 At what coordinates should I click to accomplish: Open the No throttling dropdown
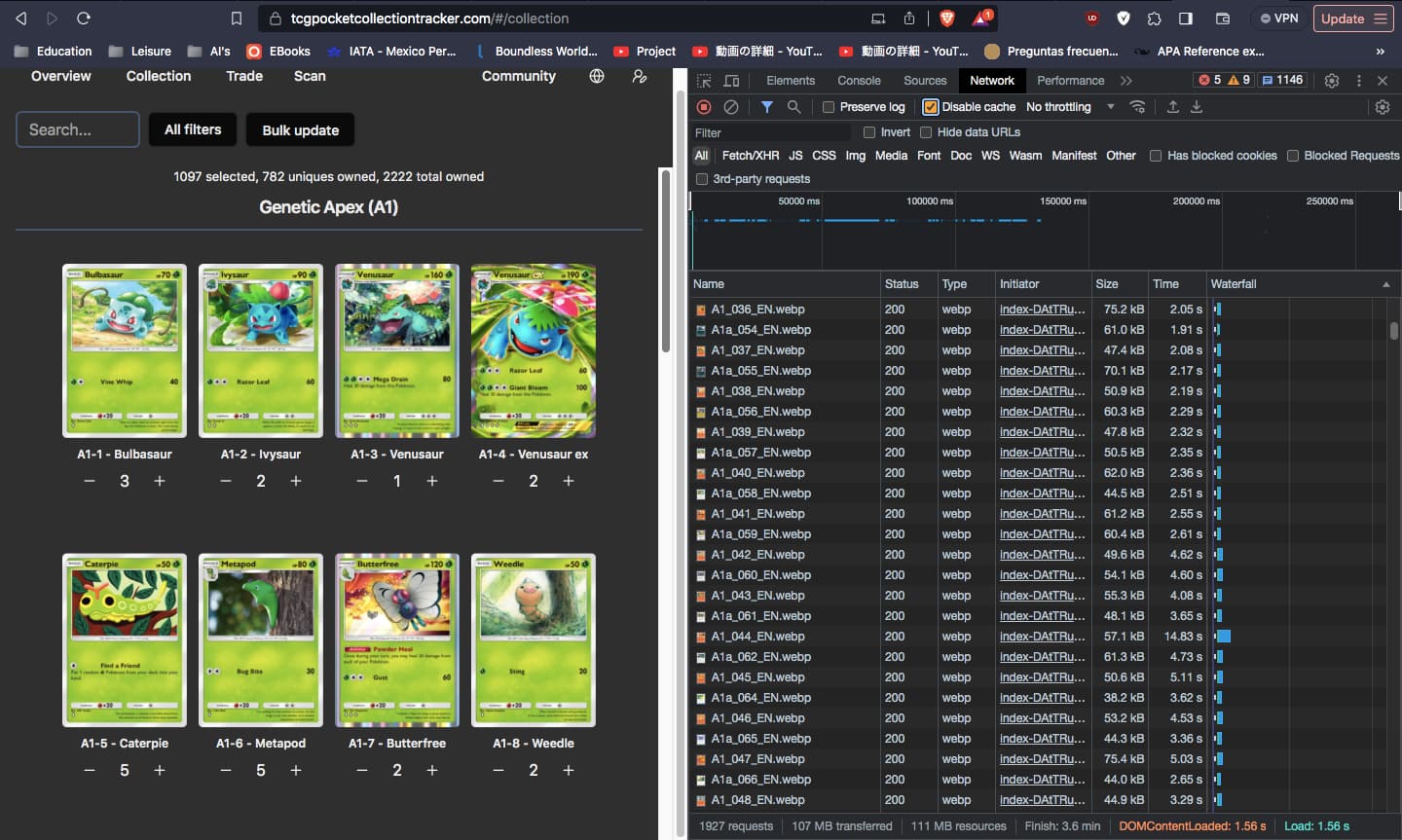pyautogui.click(x=1069, y=107)
